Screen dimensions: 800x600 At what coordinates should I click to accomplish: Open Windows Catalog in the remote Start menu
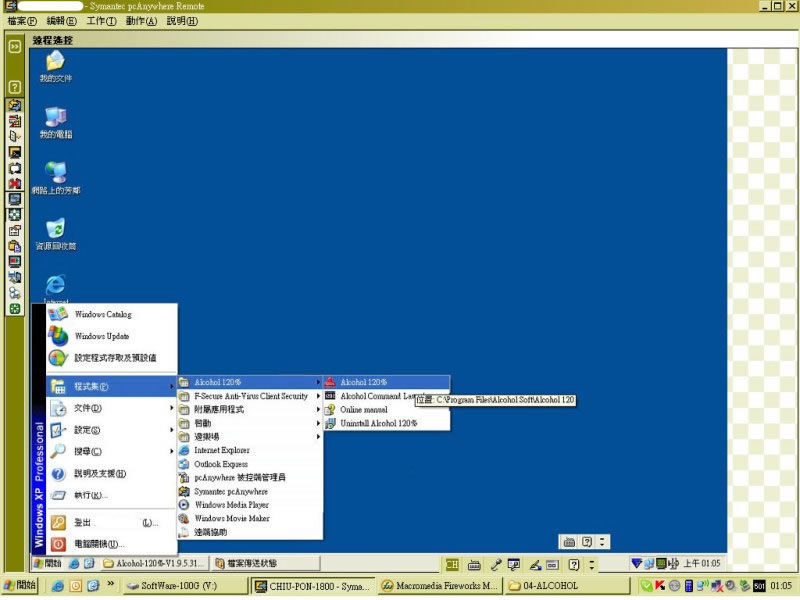[112, 314]
